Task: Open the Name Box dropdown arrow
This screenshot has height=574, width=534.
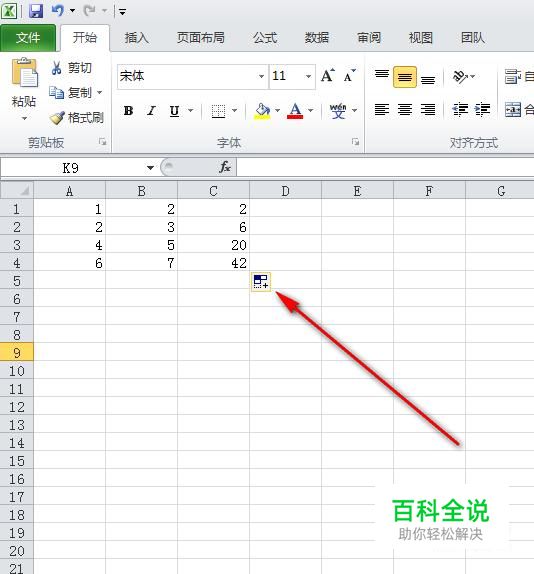Action: 150,168
